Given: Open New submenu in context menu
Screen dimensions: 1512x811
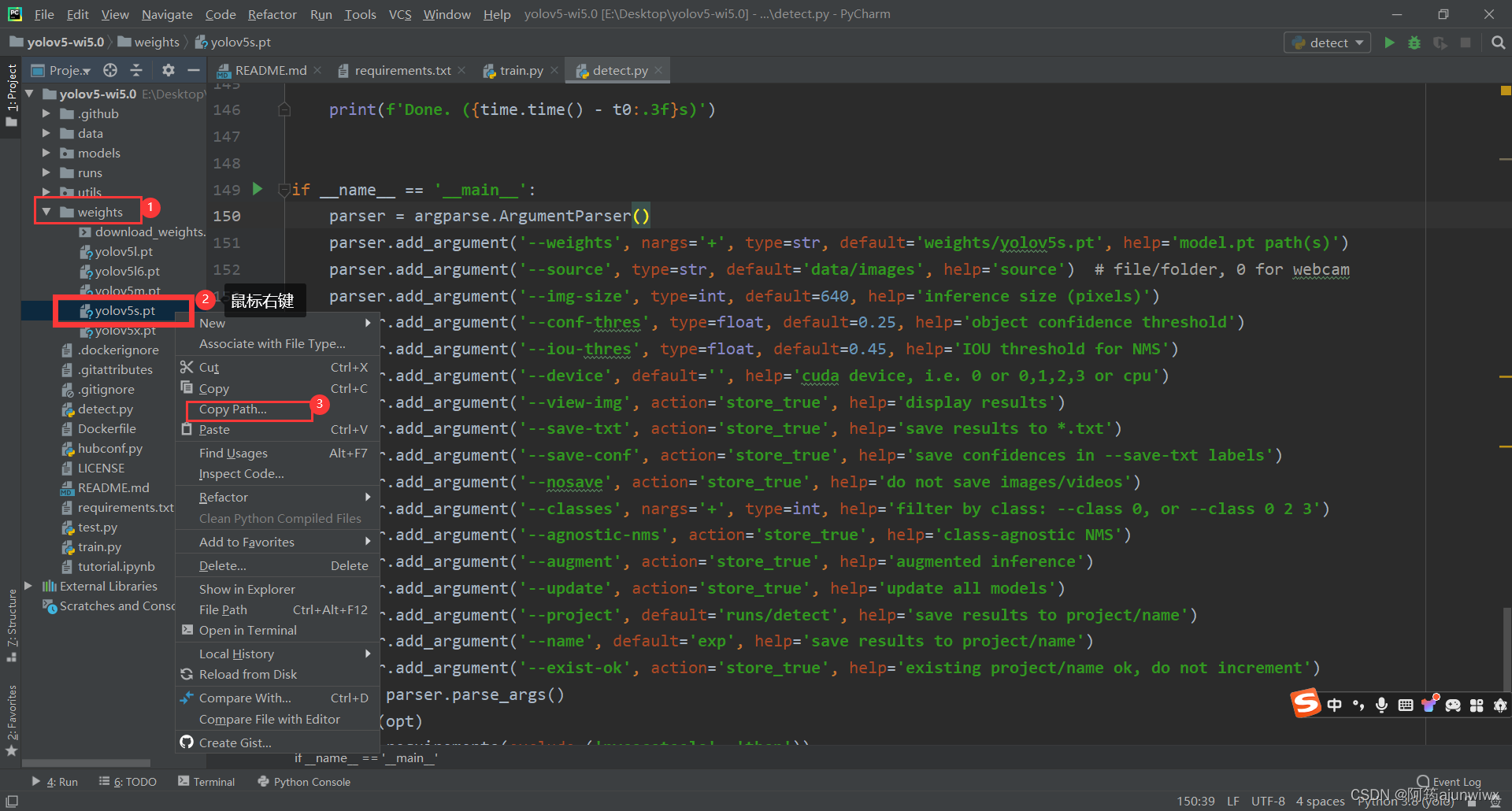Looking at the screenshot, I should (276, 323).
